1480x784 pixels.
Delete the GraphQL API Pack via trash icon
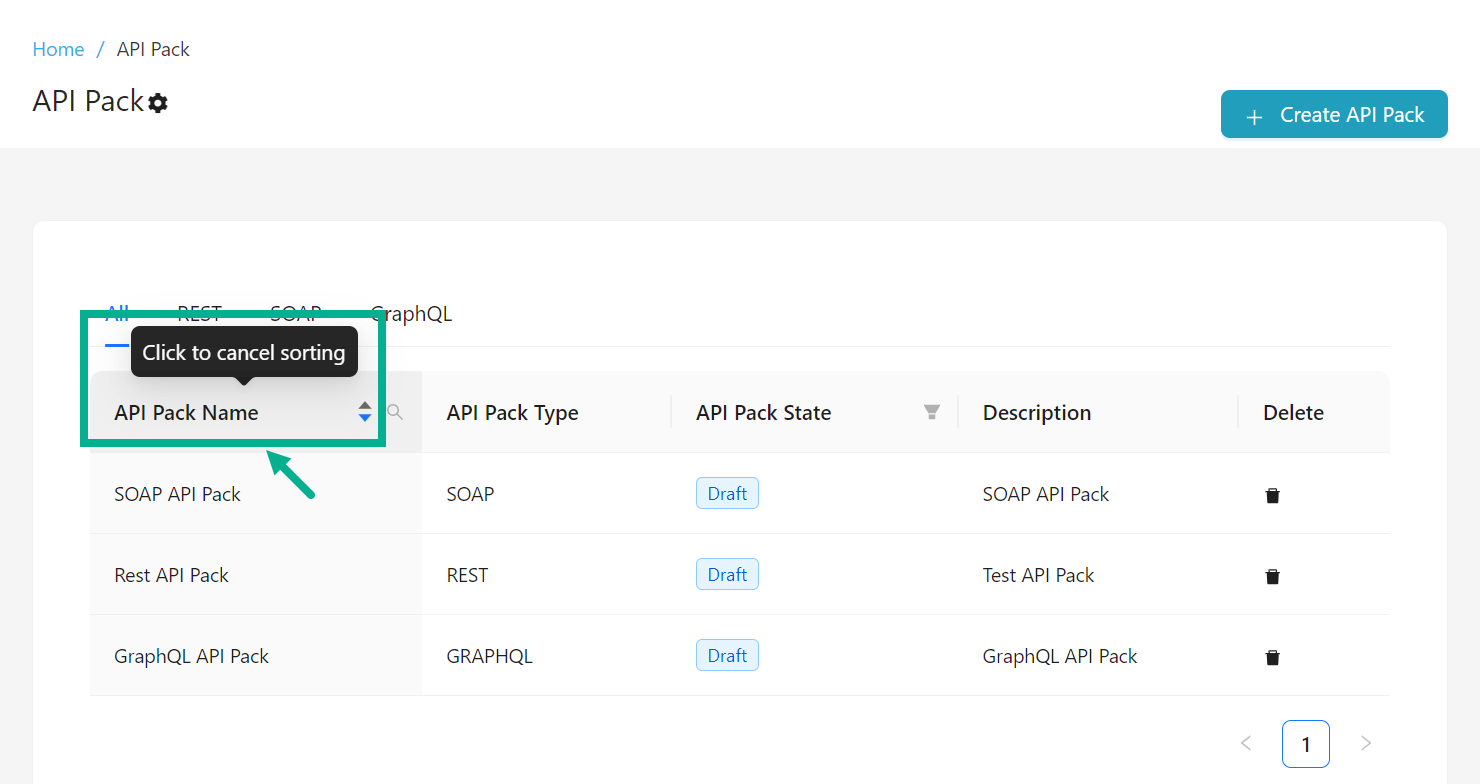pyautogui.click(x=1272, y=657)
